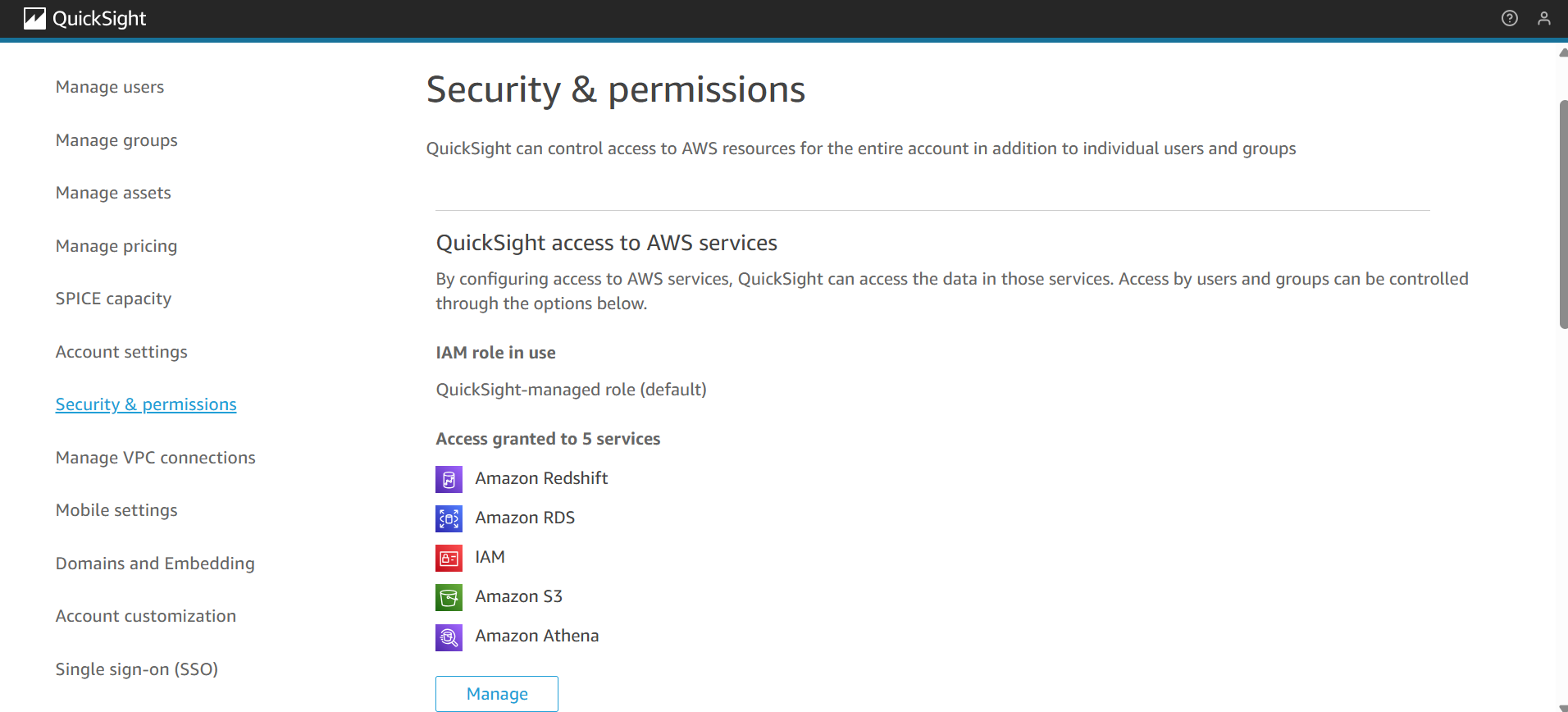1568x712 pixels.
Task: Click the Manage button under services
Action: [497, 694]
